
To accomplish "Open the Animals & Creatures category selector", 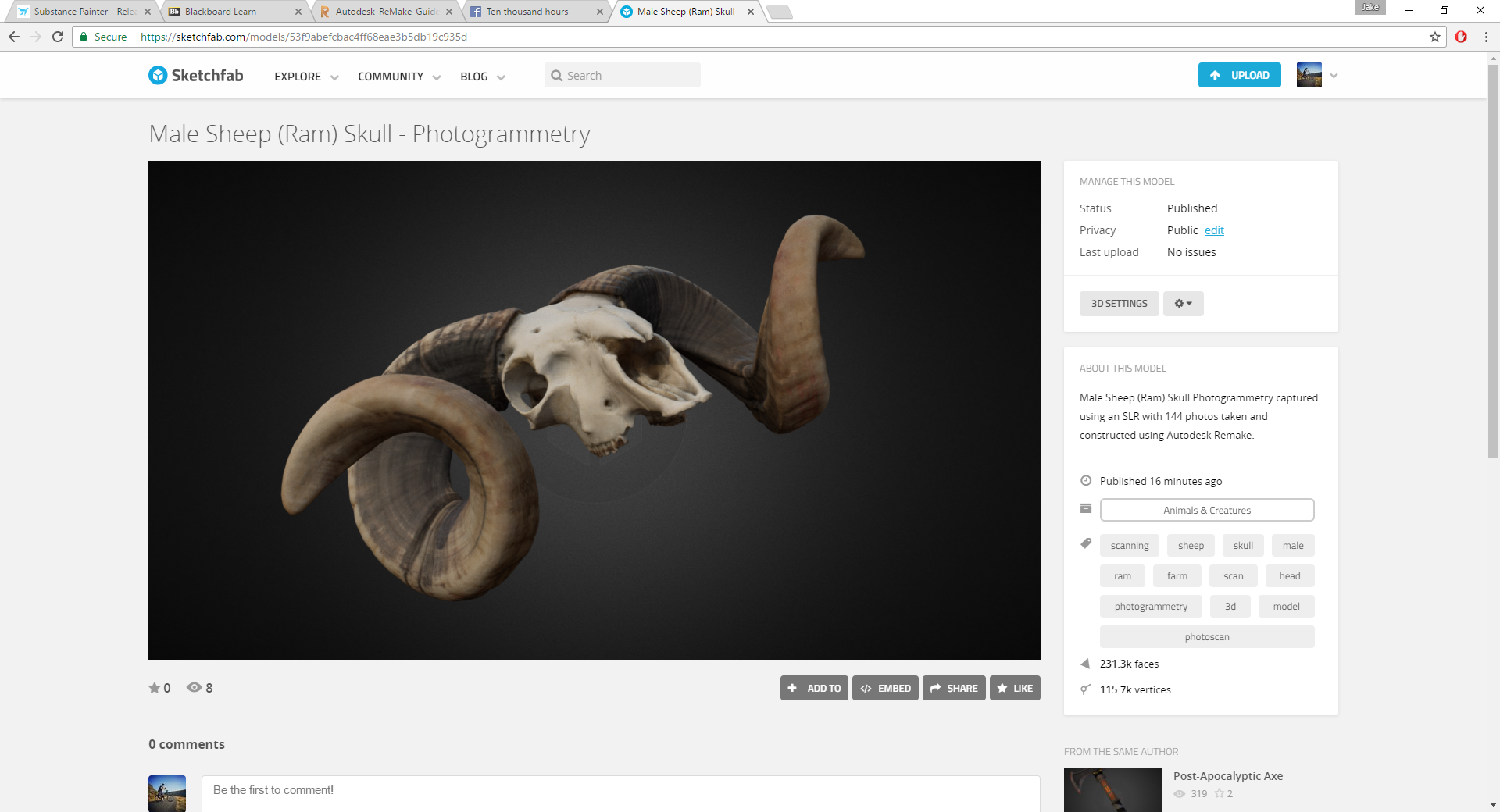I will [1207, 510].
